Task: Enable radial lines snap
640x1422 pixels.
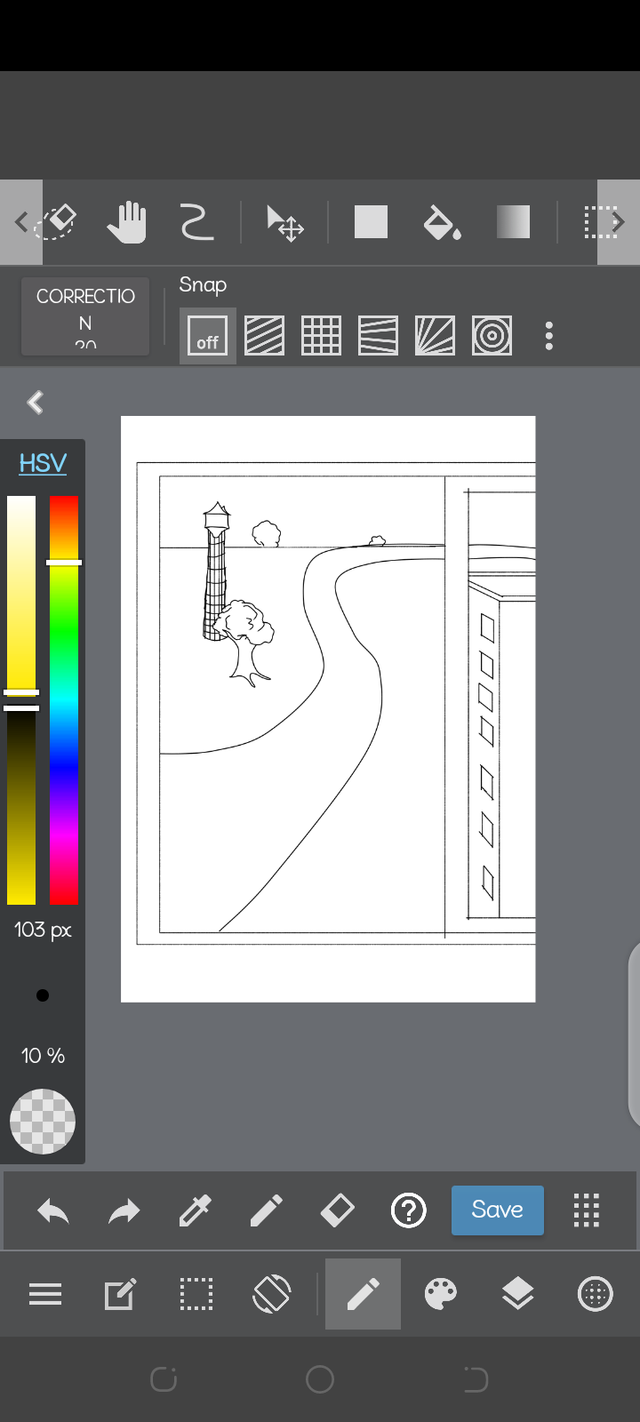Action: 435,336
